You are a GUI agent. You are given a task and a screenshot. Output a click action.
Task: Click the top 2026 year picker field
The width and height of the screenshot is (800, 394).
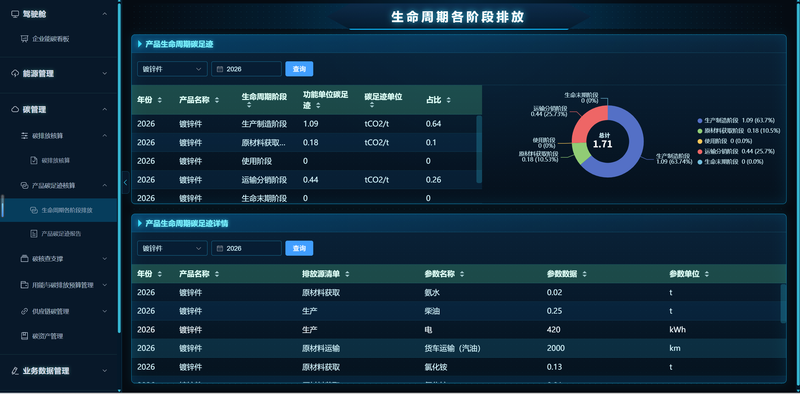pyautogui.click(x=246, y=69)
